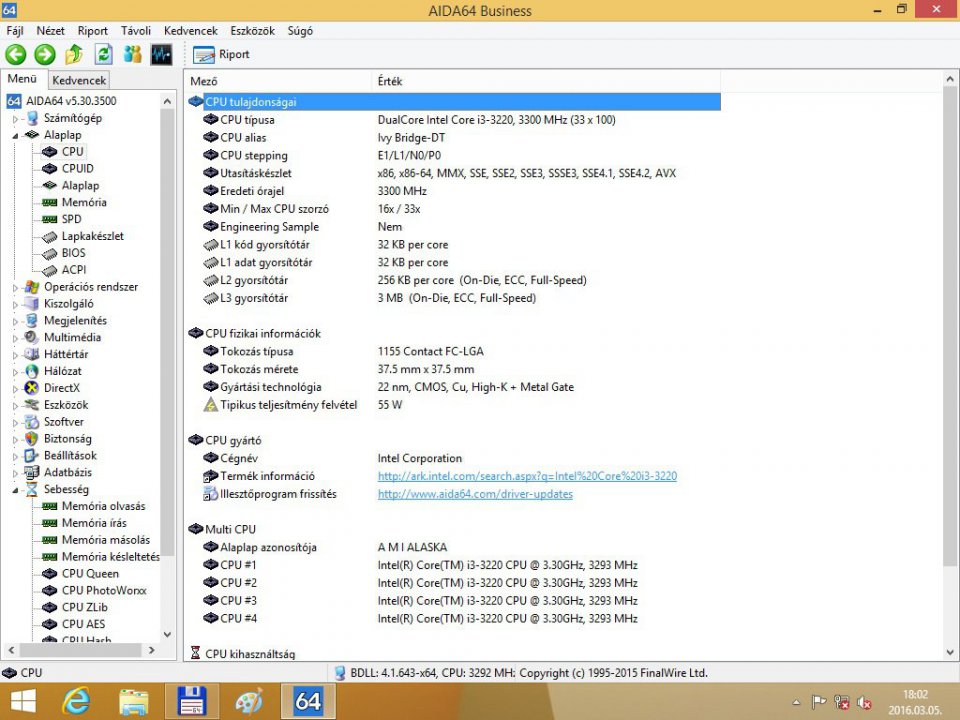960x720 pixels.
Task: Select the BIOS chip icon
Action: point(50,253)
